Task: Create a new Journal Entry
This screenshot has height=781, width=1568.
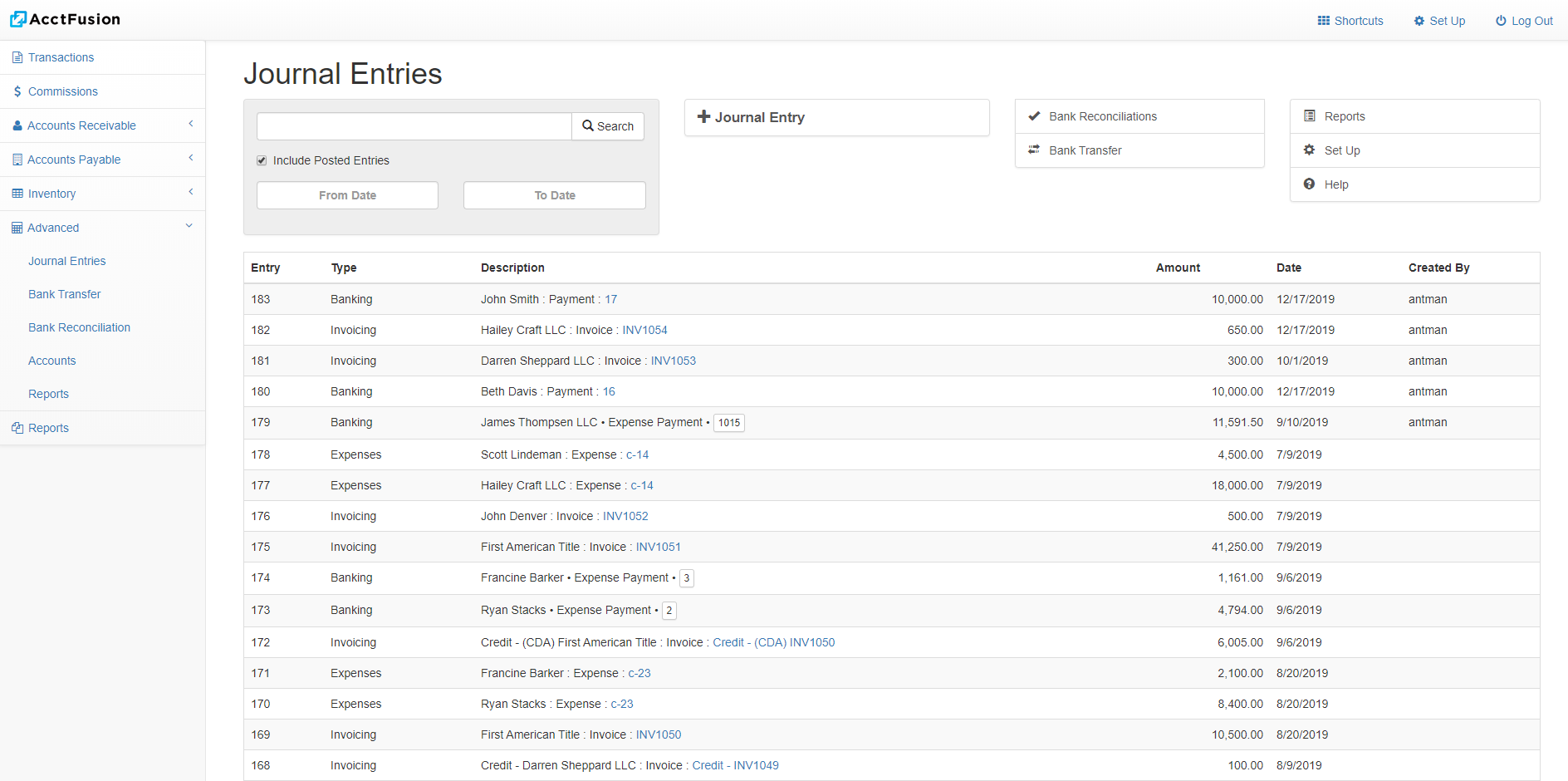Action: coord(836,117)
